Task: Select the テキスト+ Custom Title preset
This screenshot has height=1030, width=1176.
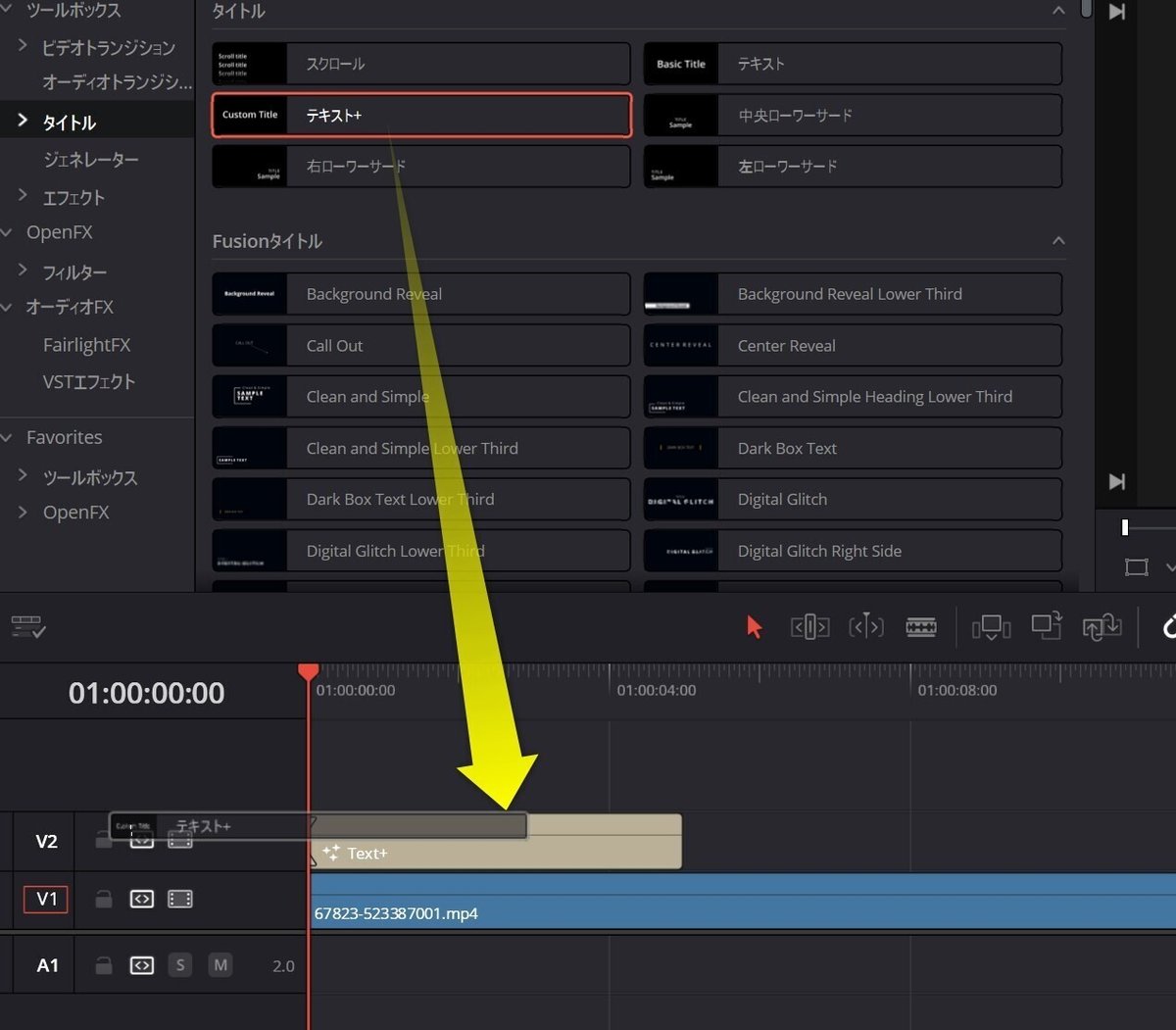Action: coord(421,115)
